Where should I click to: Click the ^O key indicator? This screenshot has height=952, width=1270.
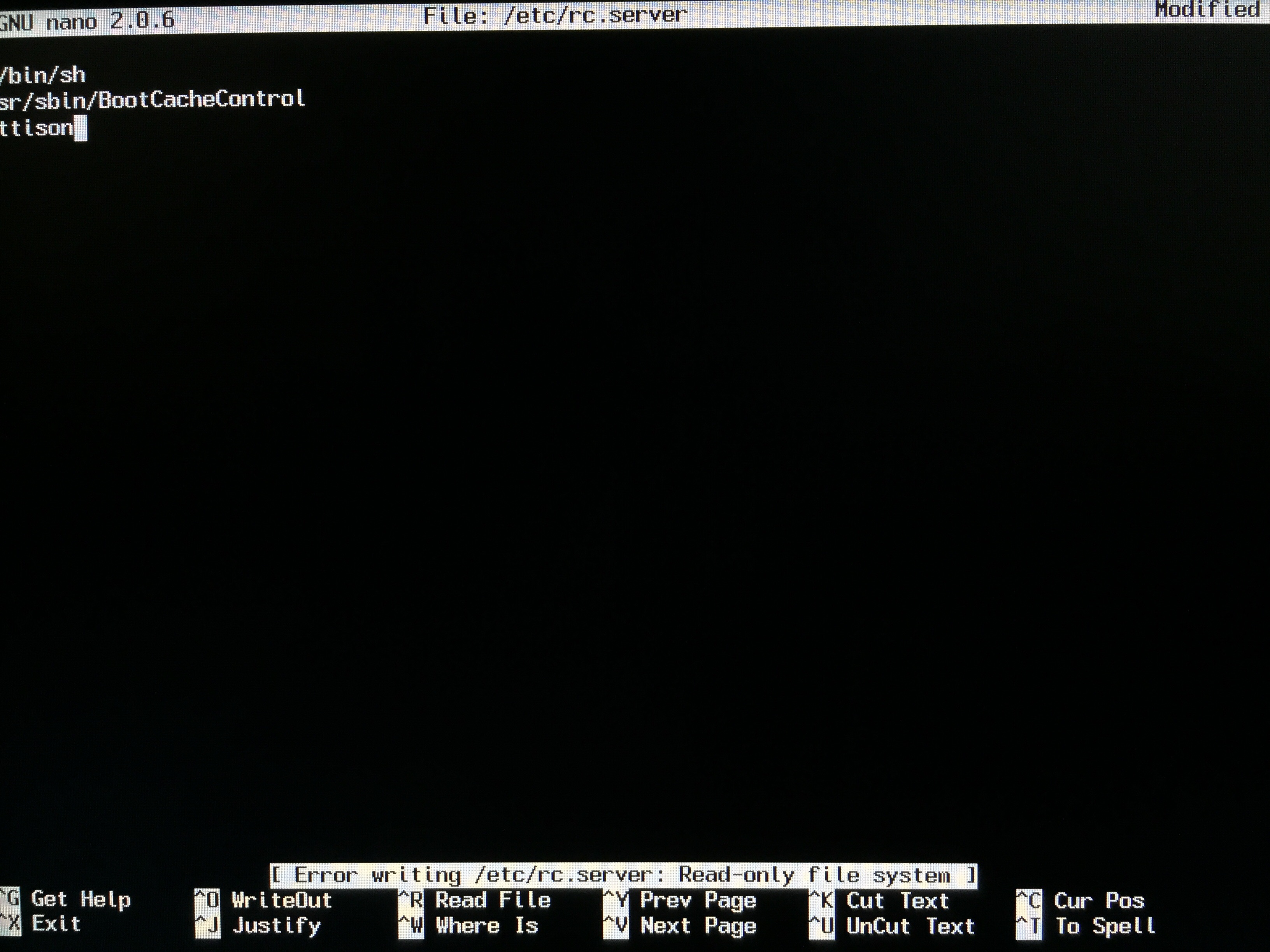207,900
